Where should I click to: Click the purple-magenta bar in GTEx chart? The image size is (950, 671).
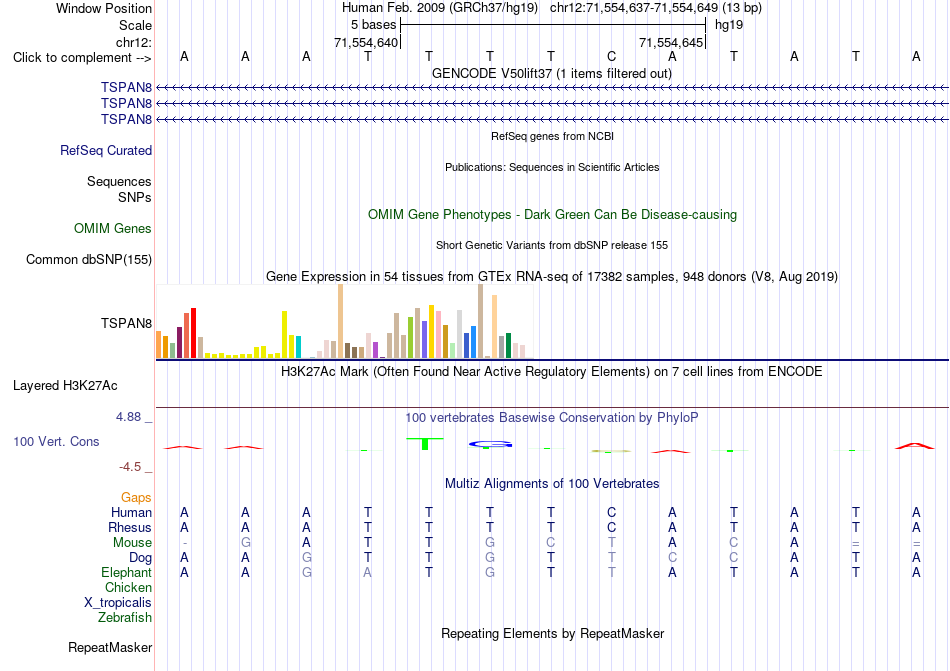[376, 350]
